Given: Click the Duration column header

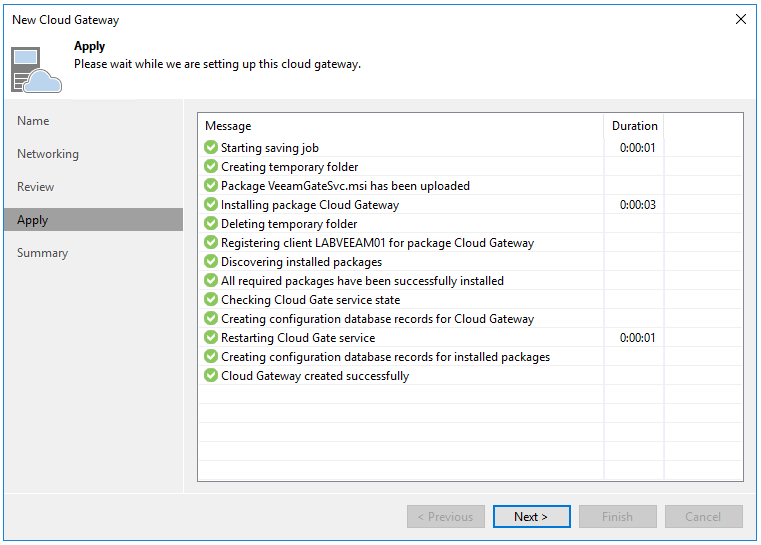Looking at the screenshot, I should (x=634, y=126).
